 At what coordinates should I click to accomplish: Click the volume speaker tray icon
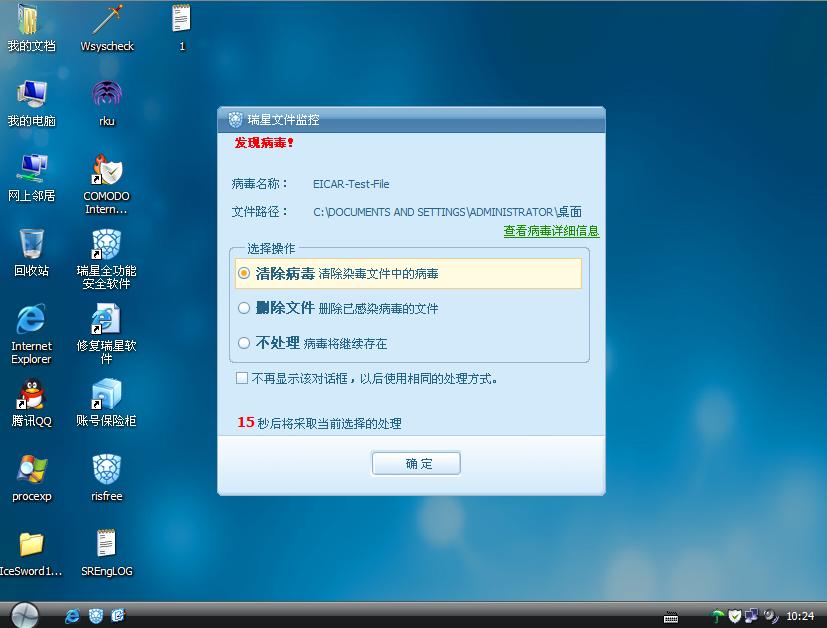(x=771, y=616)
